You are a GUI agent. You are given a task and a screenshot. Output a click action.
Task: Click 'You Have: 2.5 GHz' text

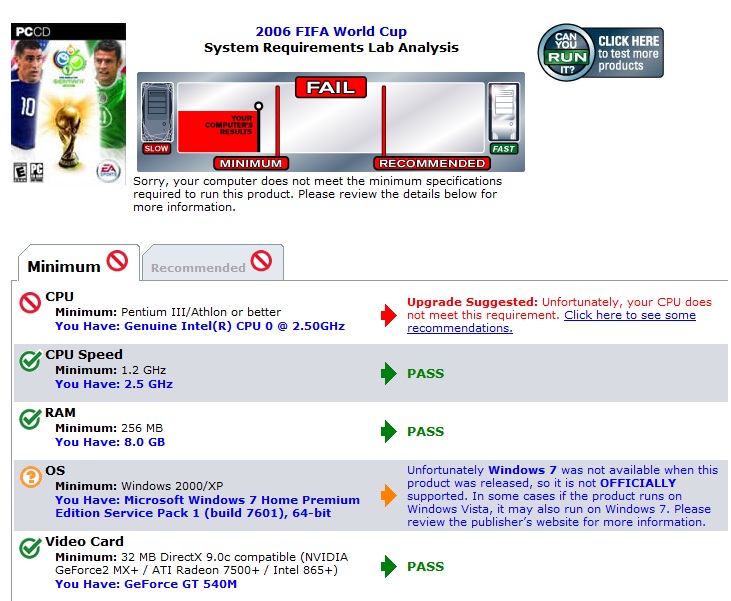[114, 384]
